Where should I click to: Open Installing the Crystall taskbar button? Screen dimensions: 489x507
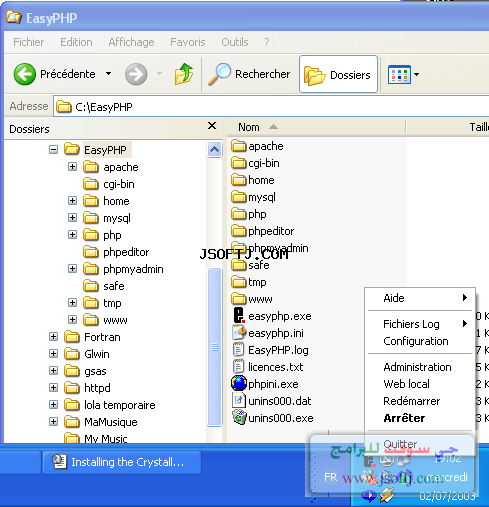tap(122, 462)
